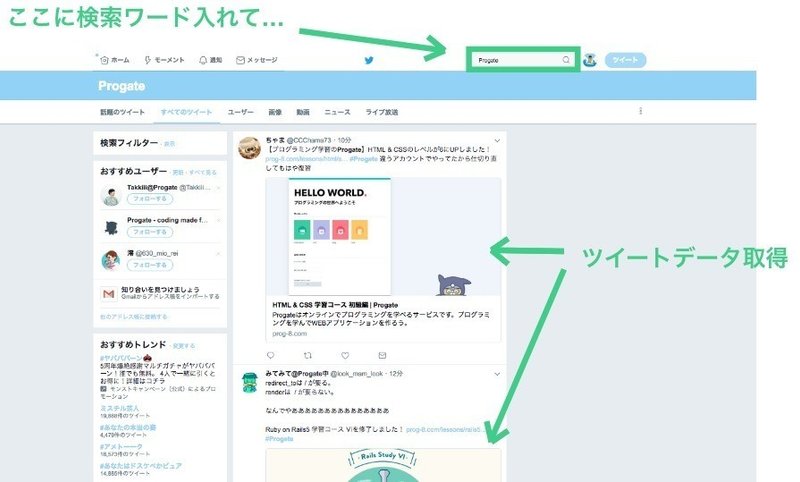Open 他のアドレス帳に接続する link

coord(134,317)
